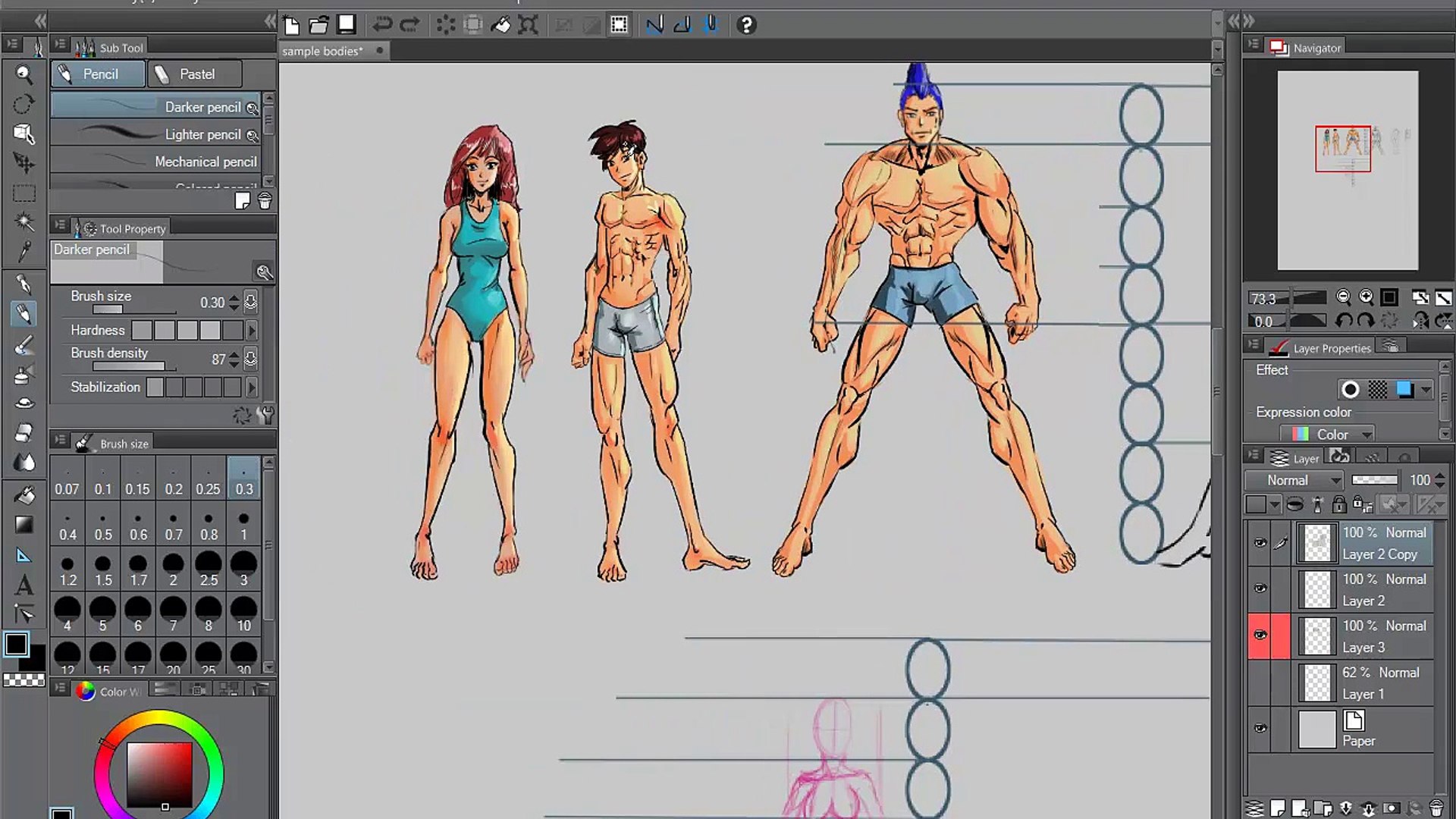Click the Help question mark icon

(746, 25)
